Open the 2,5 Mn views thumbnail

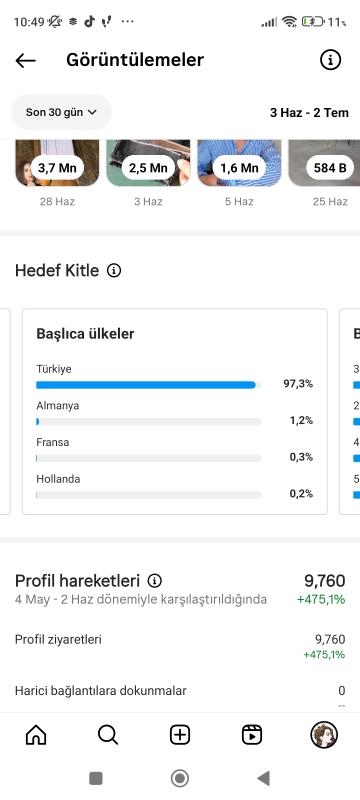click(148, 163)
